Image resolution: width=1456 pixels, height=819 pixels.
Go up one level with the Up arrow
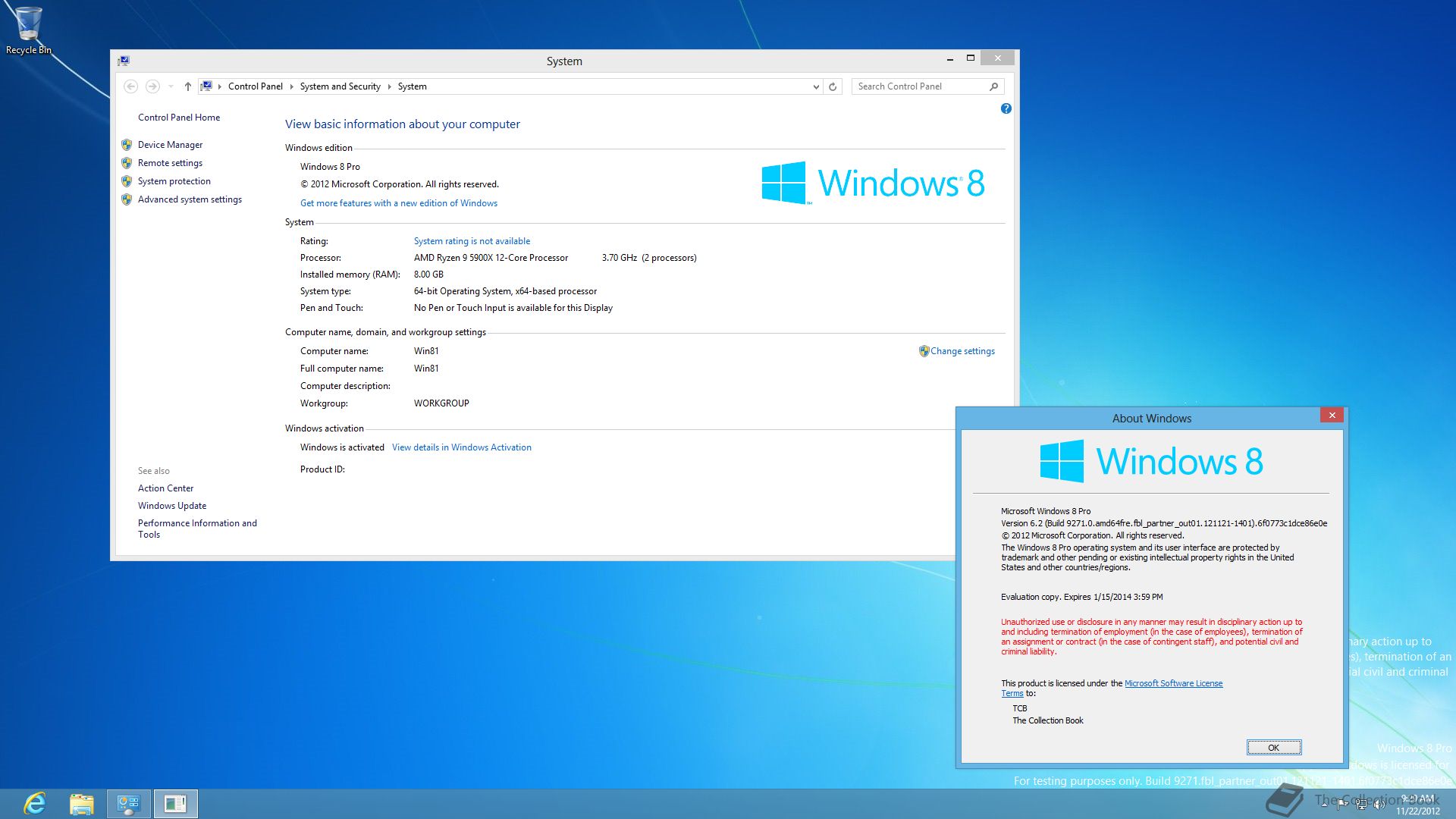point(187,86)
